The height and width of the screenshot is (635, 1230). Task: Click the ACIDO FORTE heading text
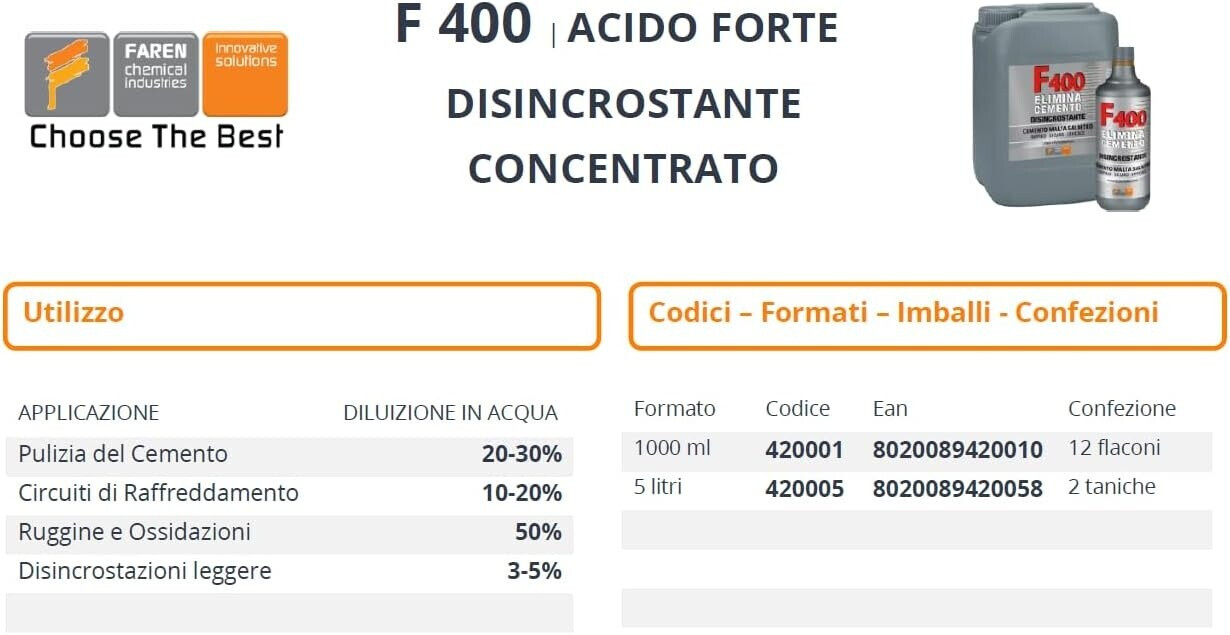pos(703,28)
